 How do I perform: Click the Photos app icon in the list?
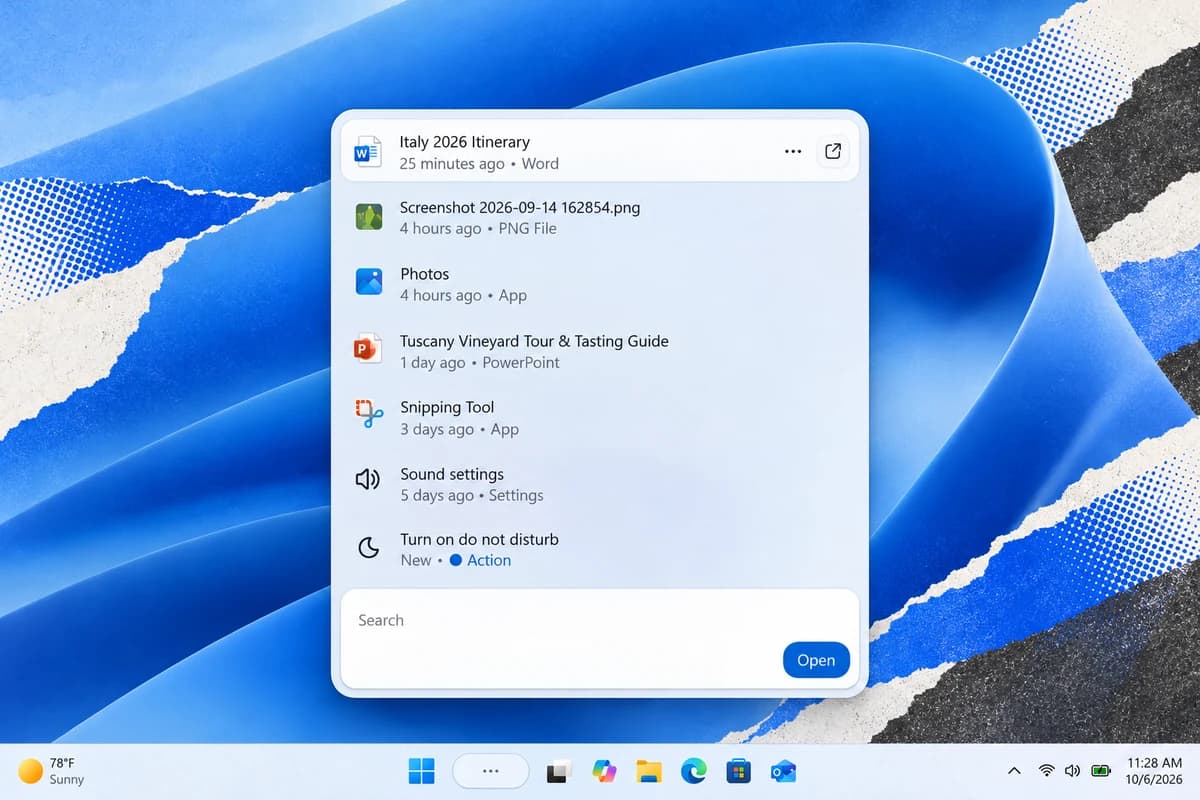click(x=369, y=282)
